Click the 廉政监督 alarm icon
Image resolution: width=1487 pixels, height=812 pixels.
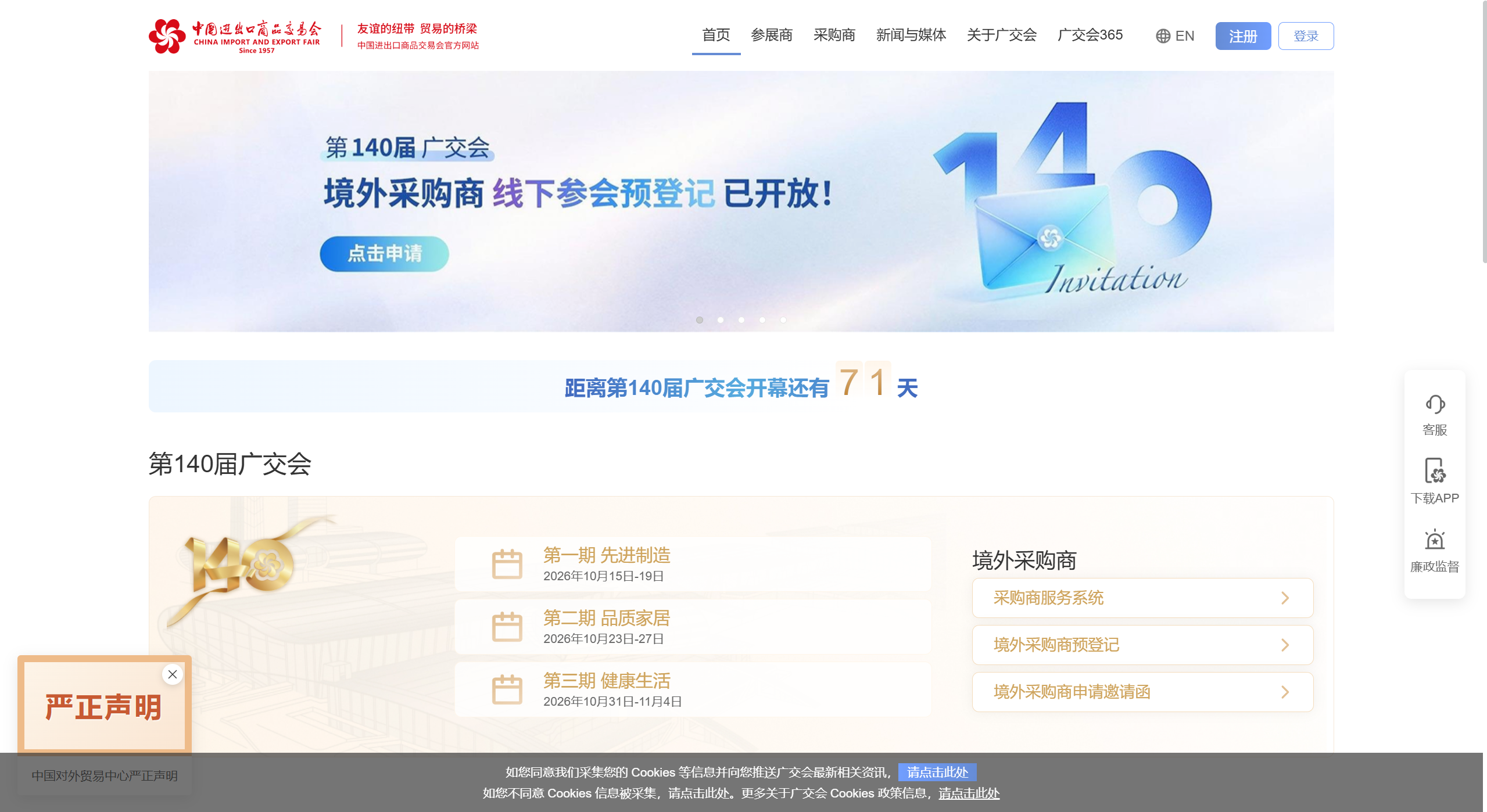1435,540
